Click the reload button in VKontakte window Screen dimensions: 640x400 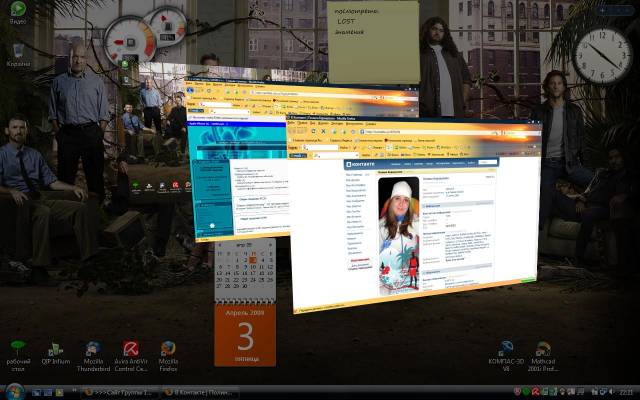313,131
